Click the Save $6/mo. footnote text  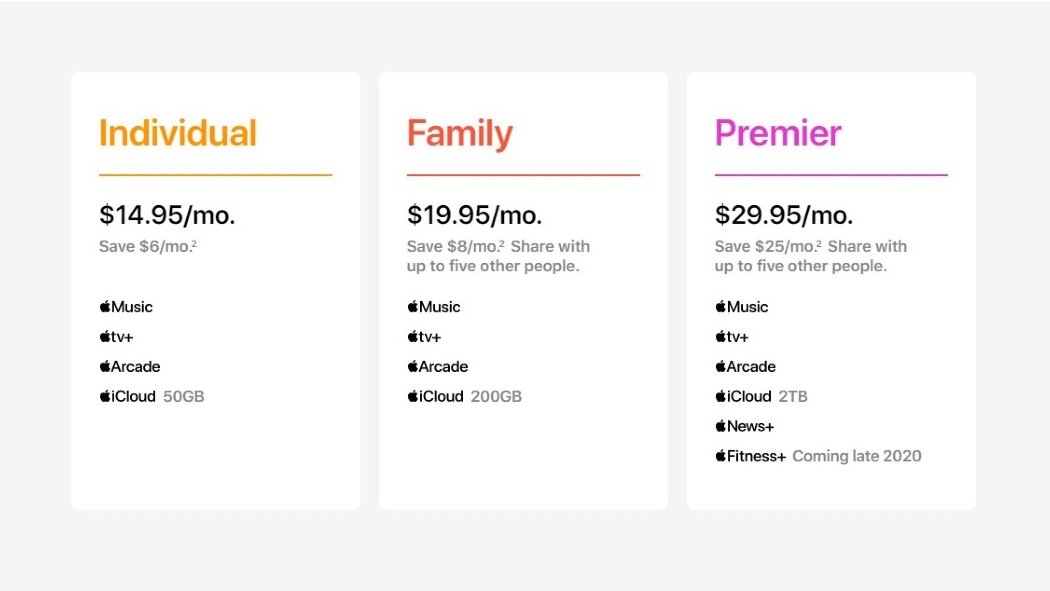point(144,247)
